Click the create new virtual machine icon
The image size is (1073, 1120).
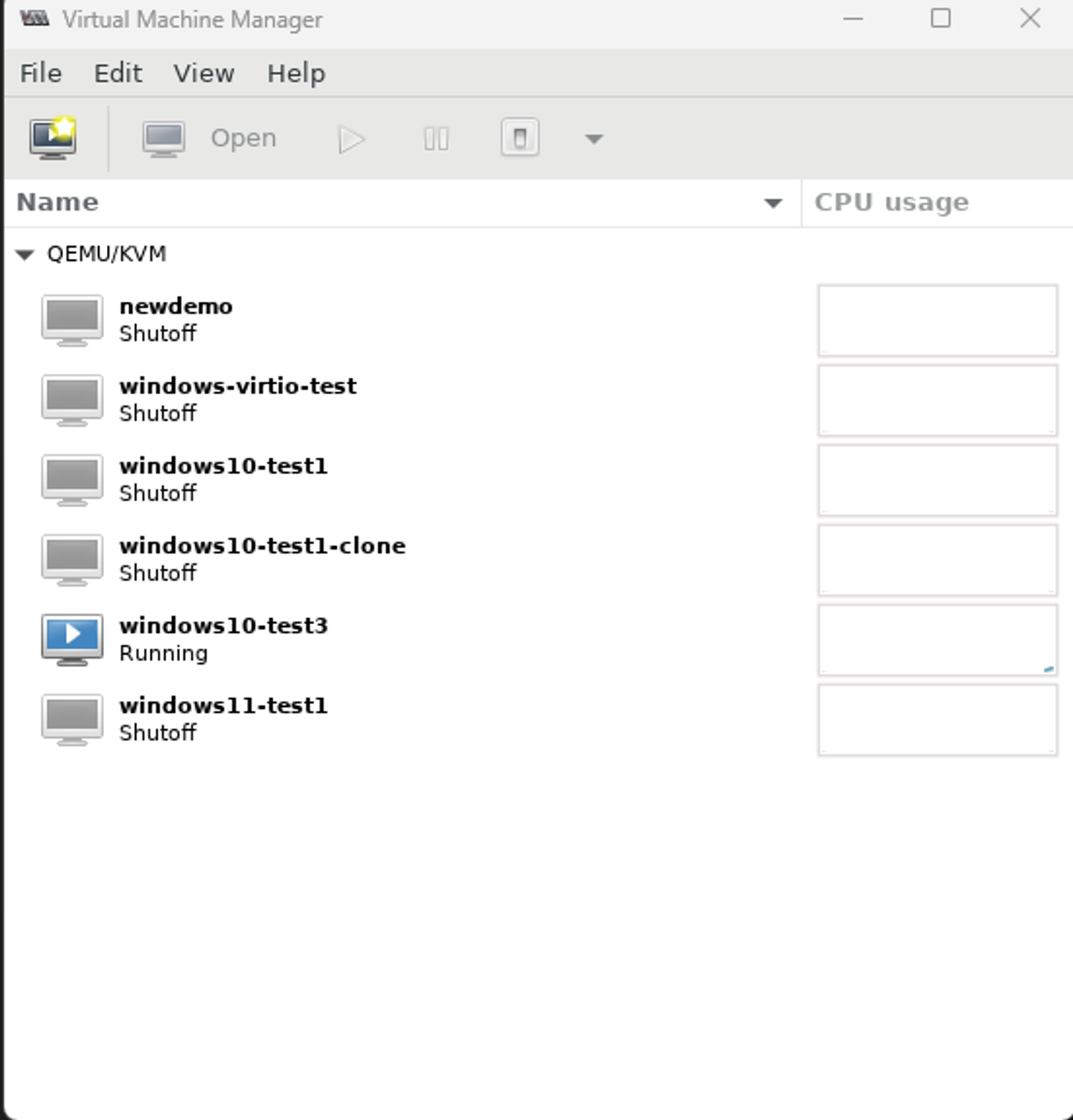click(x=53, y=138)
